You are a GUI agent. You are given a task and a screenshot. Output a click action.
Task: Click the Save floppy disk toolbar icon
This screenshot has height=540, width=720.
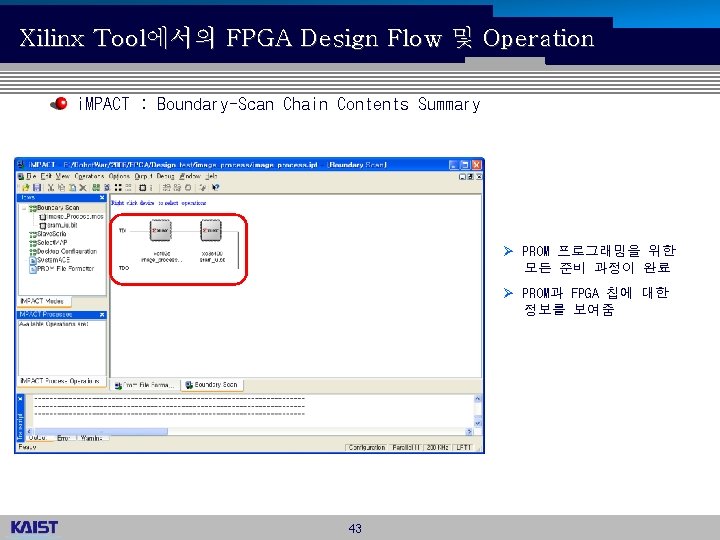point(37,187)
